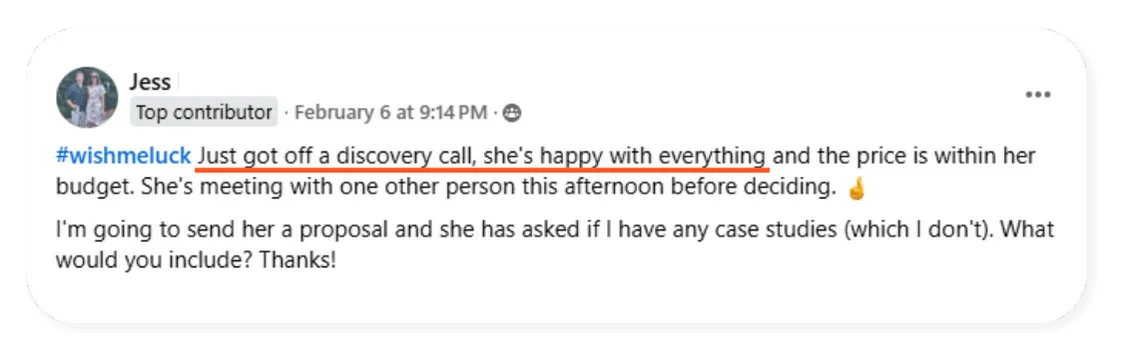This screenshot has height=362, width=1125.
Task: Click the Top contributor badge
Action: tap(204, 113)
